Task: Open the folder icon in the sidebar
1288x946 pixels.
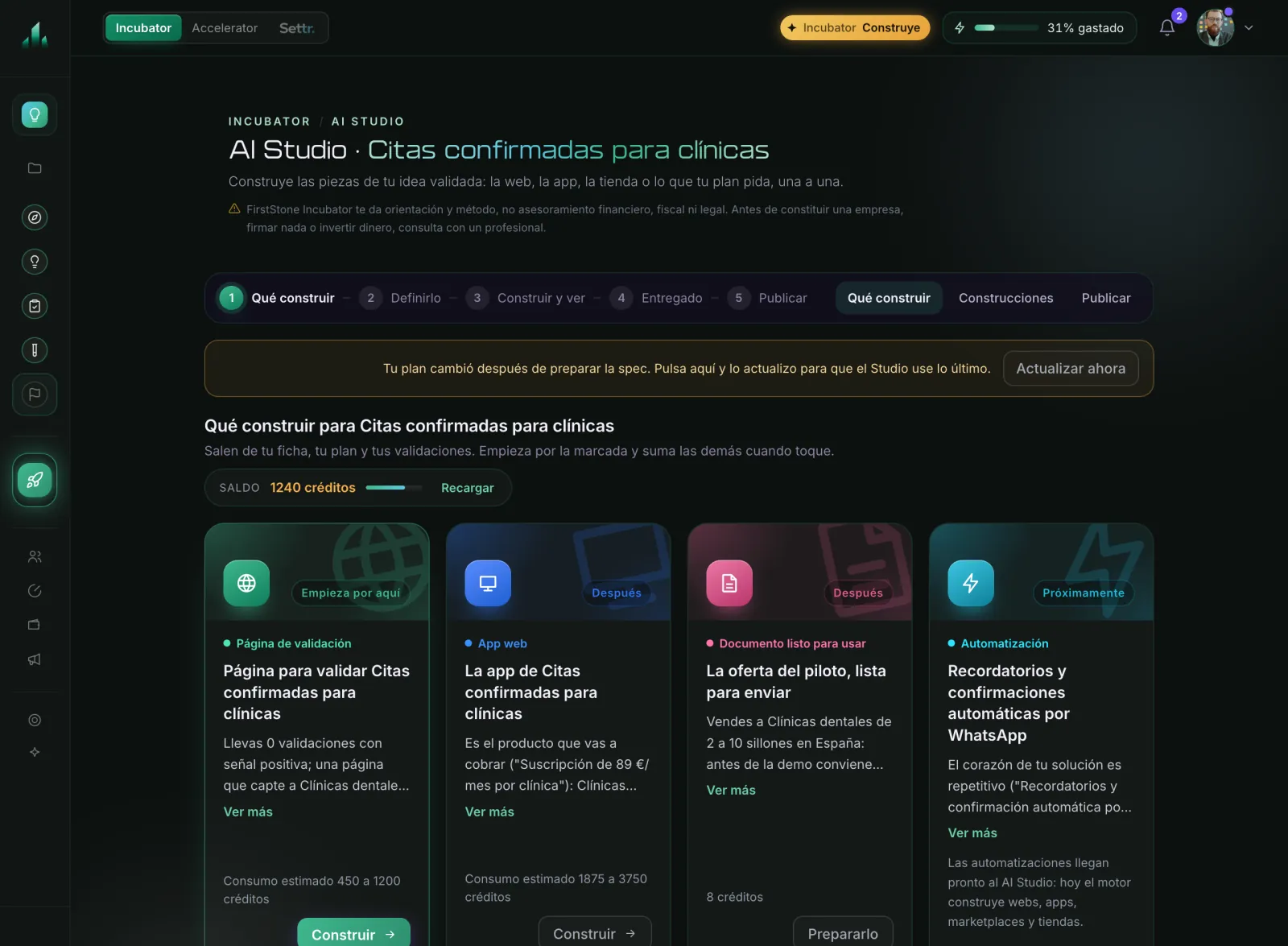Action: tap(35, 168)
